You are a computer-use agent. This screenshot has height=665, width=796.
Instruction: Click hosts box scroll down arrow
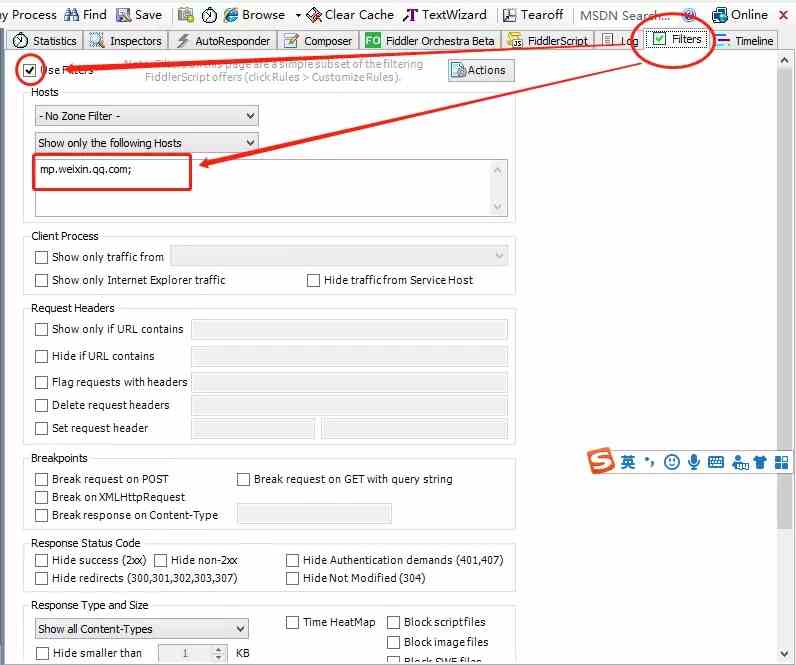498,207
